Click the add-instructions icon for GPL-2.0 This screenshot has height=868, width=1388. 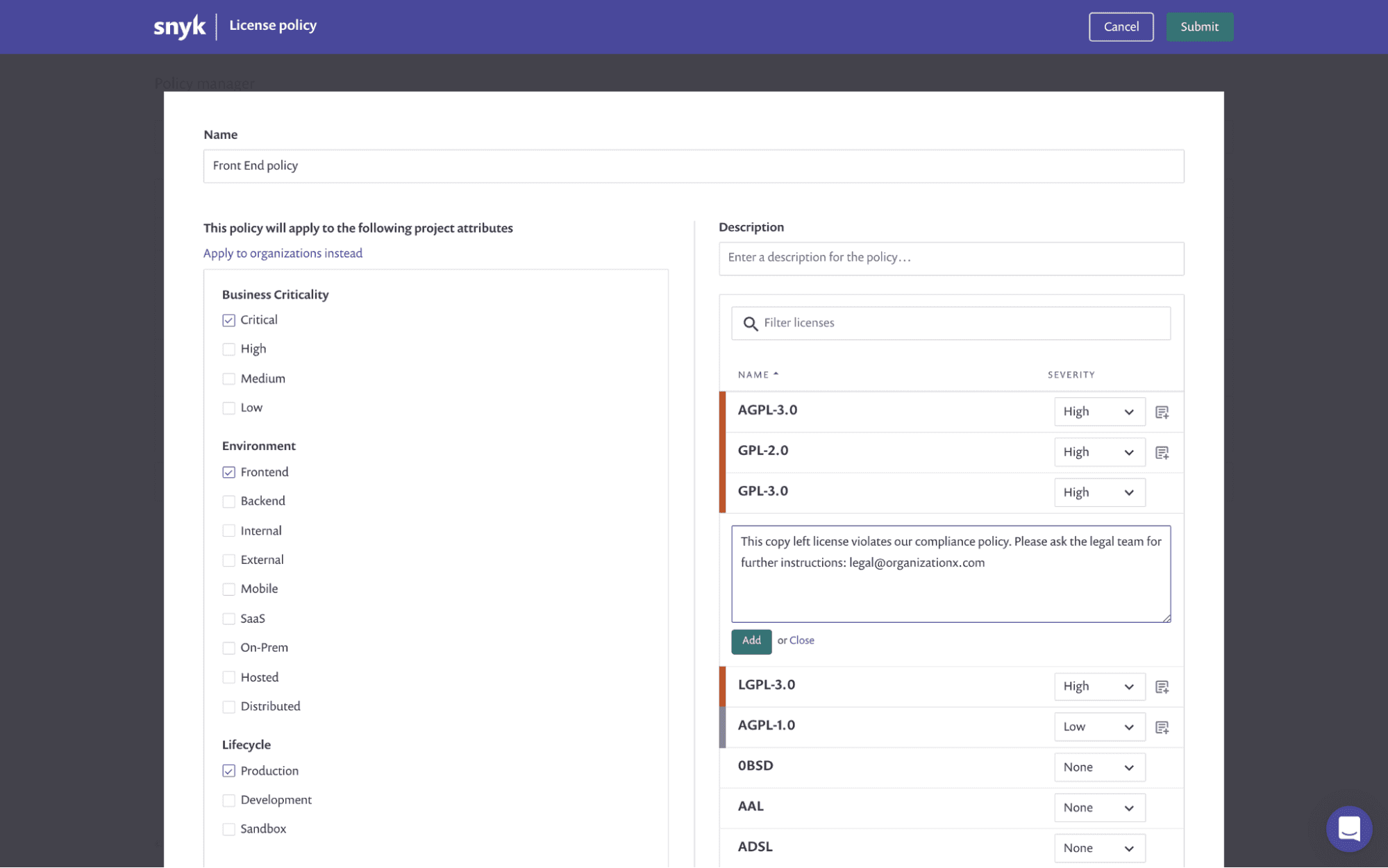tap(1162, 453)
